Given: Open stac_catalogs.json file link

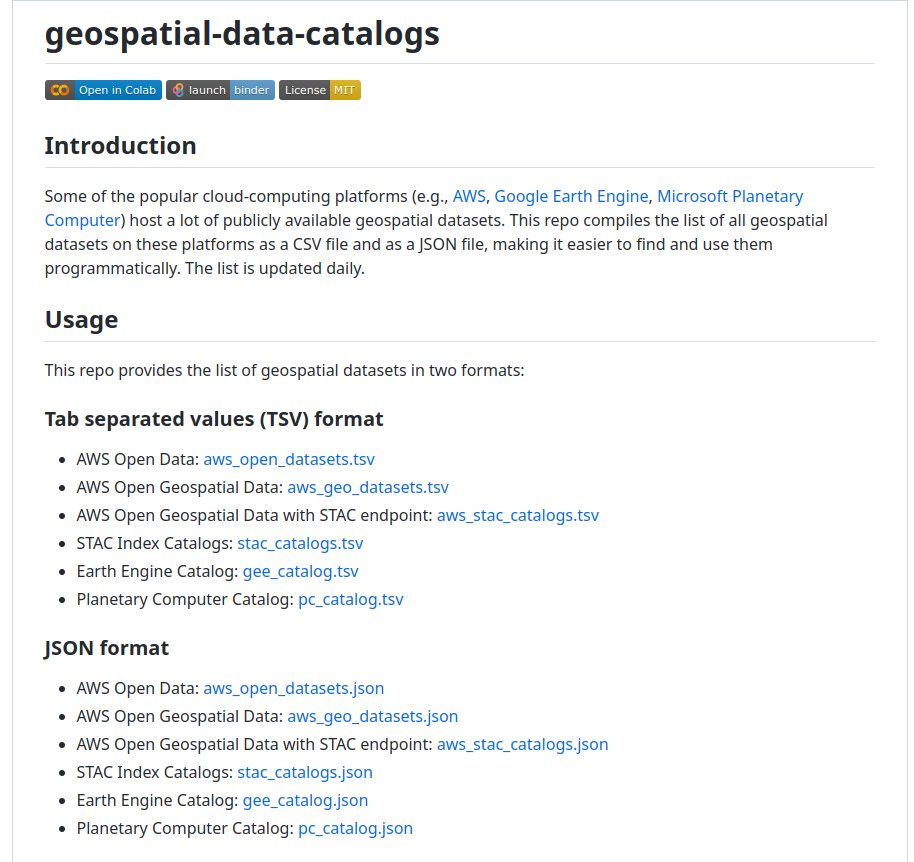Looking at the screenshot, I should [x=305, y=773].
